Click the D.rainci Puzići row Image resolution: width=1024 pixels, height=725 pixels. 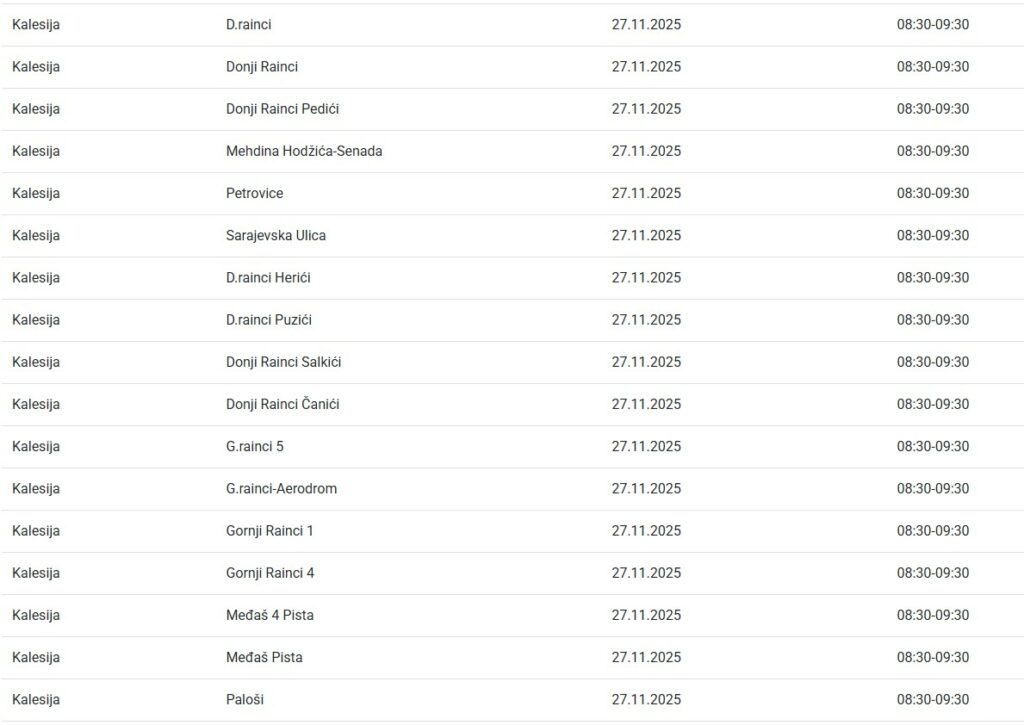(x=268, y=320)
